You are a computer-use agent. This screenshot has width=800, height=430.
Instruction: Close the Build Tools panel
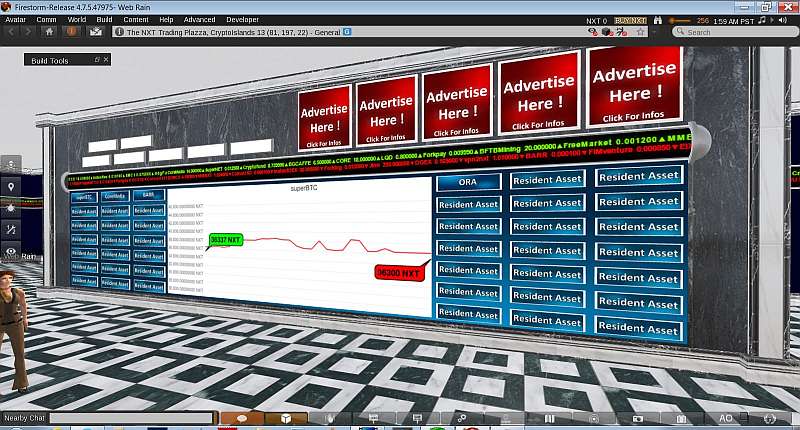click(x=106, y=60)
